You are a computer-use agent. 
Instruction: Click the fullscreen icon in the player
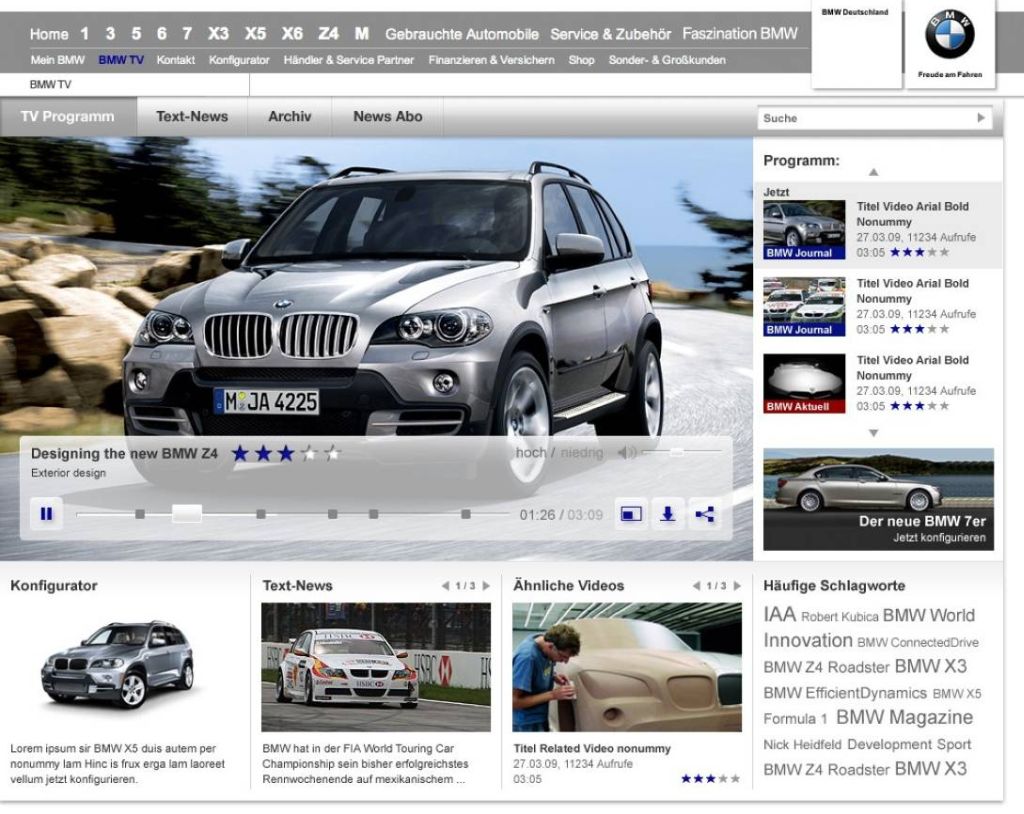tap(630, 514)
